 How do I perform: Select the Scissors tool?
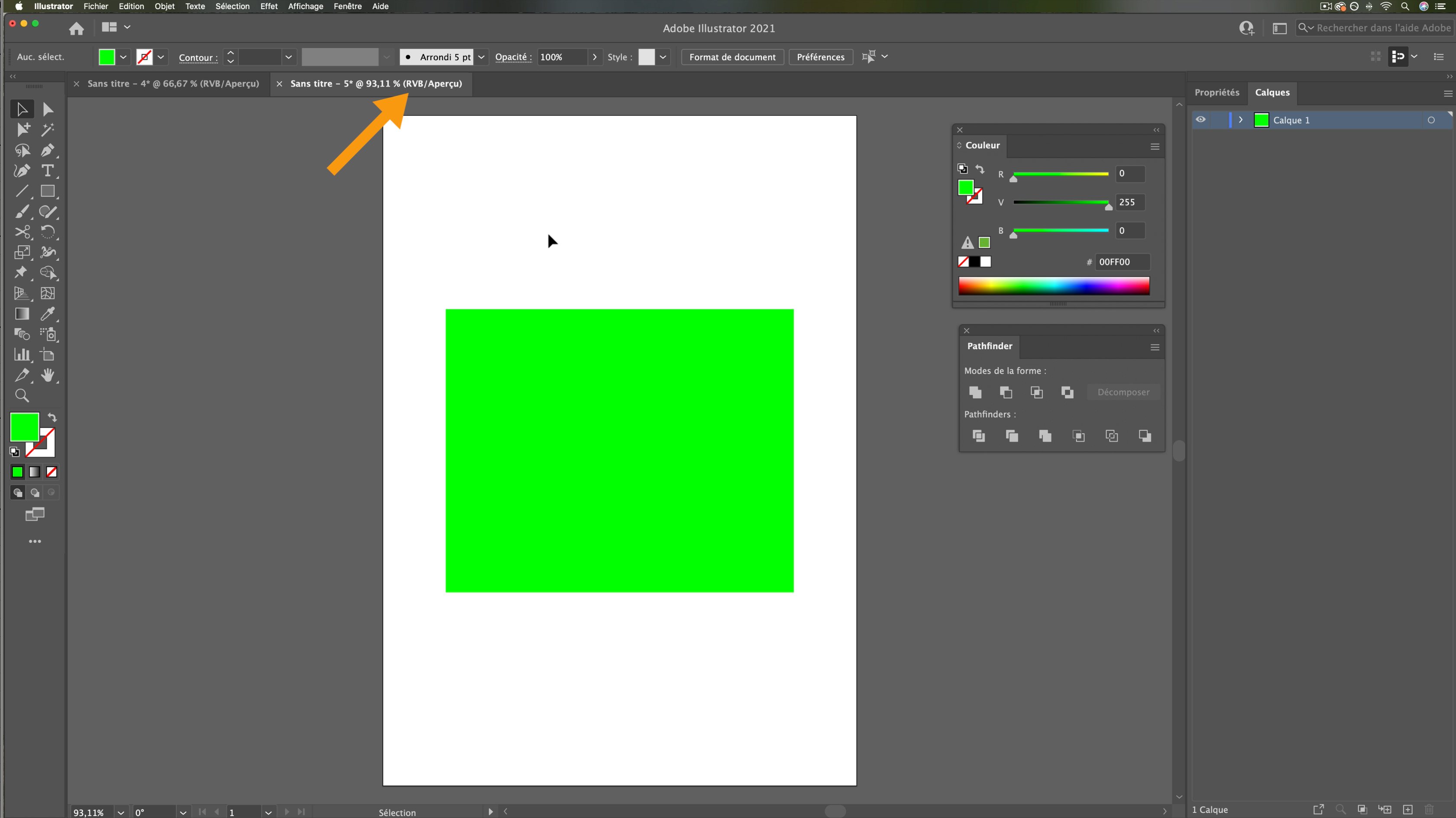(22, 232)
